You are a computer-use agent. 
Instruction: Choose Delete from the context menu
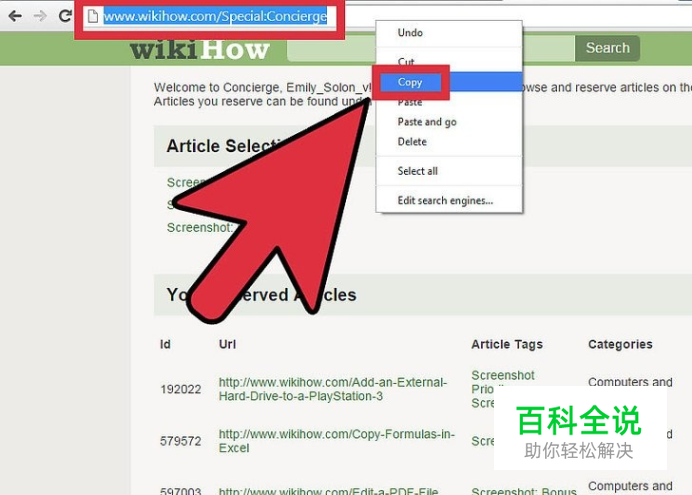[x=449, y=142]
